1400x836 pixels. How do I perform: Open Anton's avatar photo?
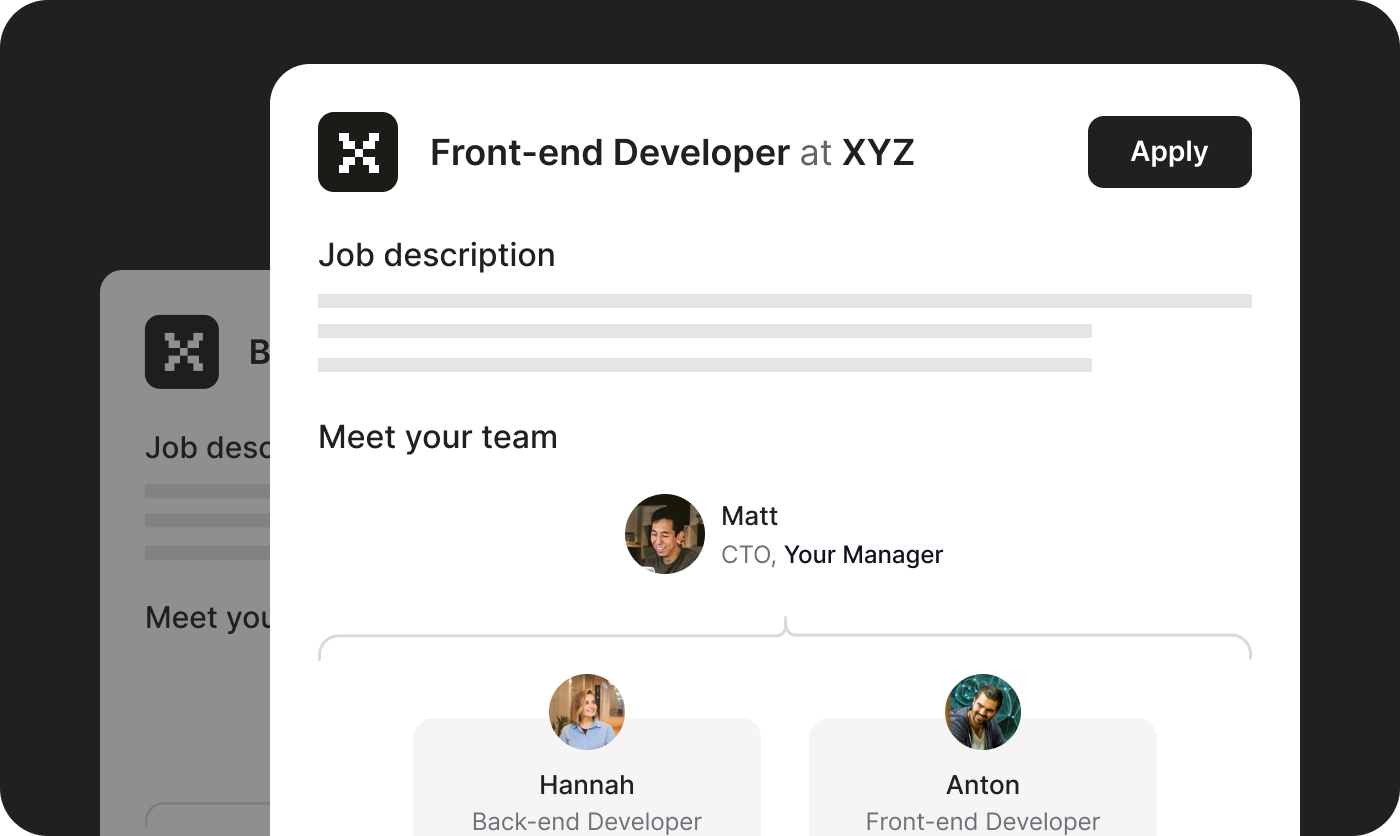click(x=983, y=712)
